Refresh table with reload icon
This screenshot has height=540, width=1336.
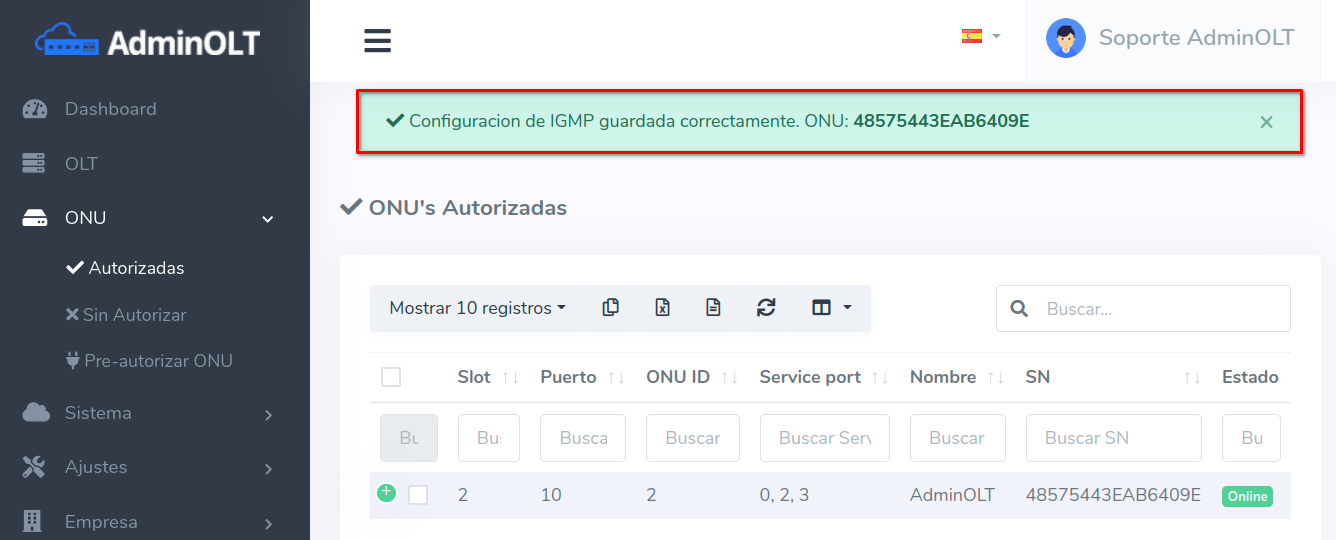[766, 308]
